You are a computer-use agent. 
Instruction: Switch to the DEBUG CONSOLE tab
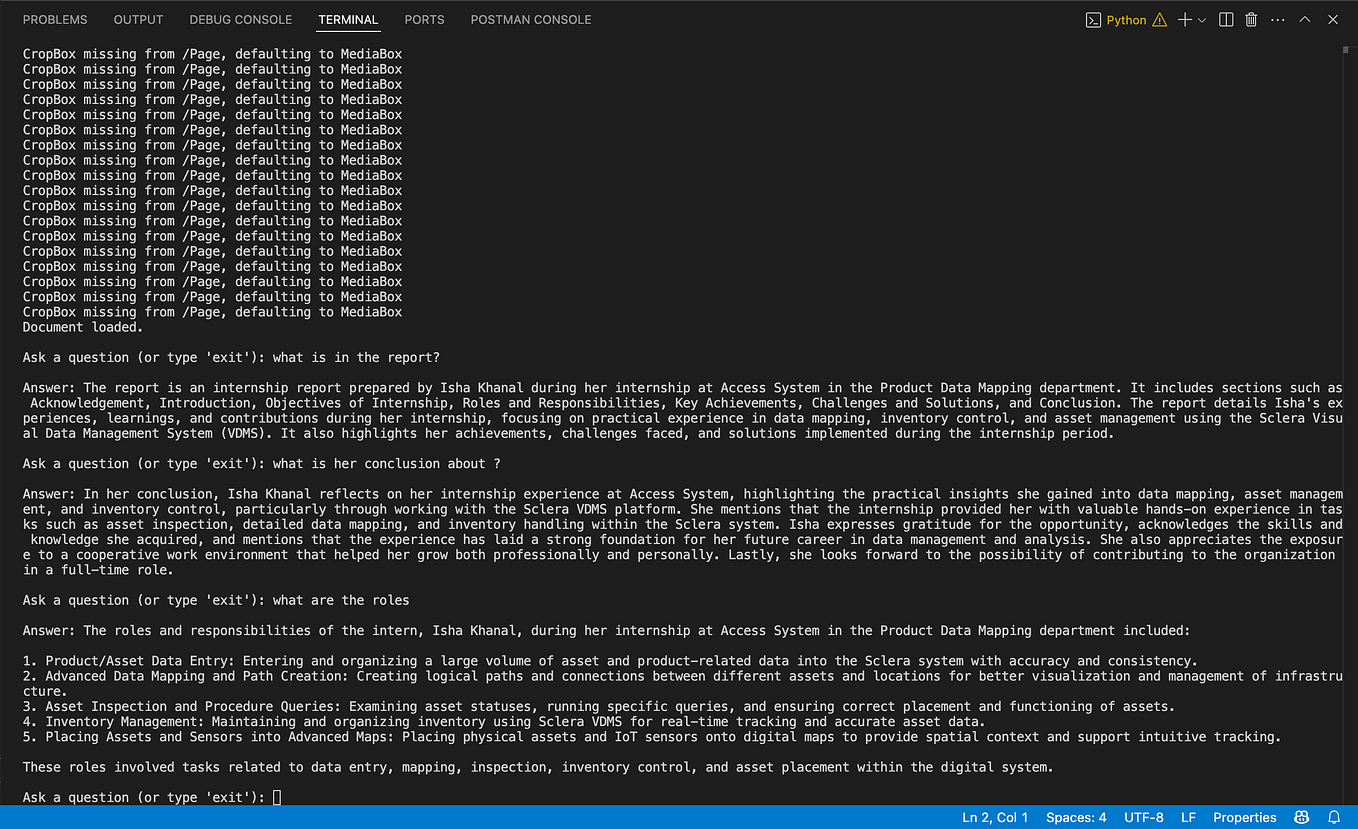pos(240,19)
